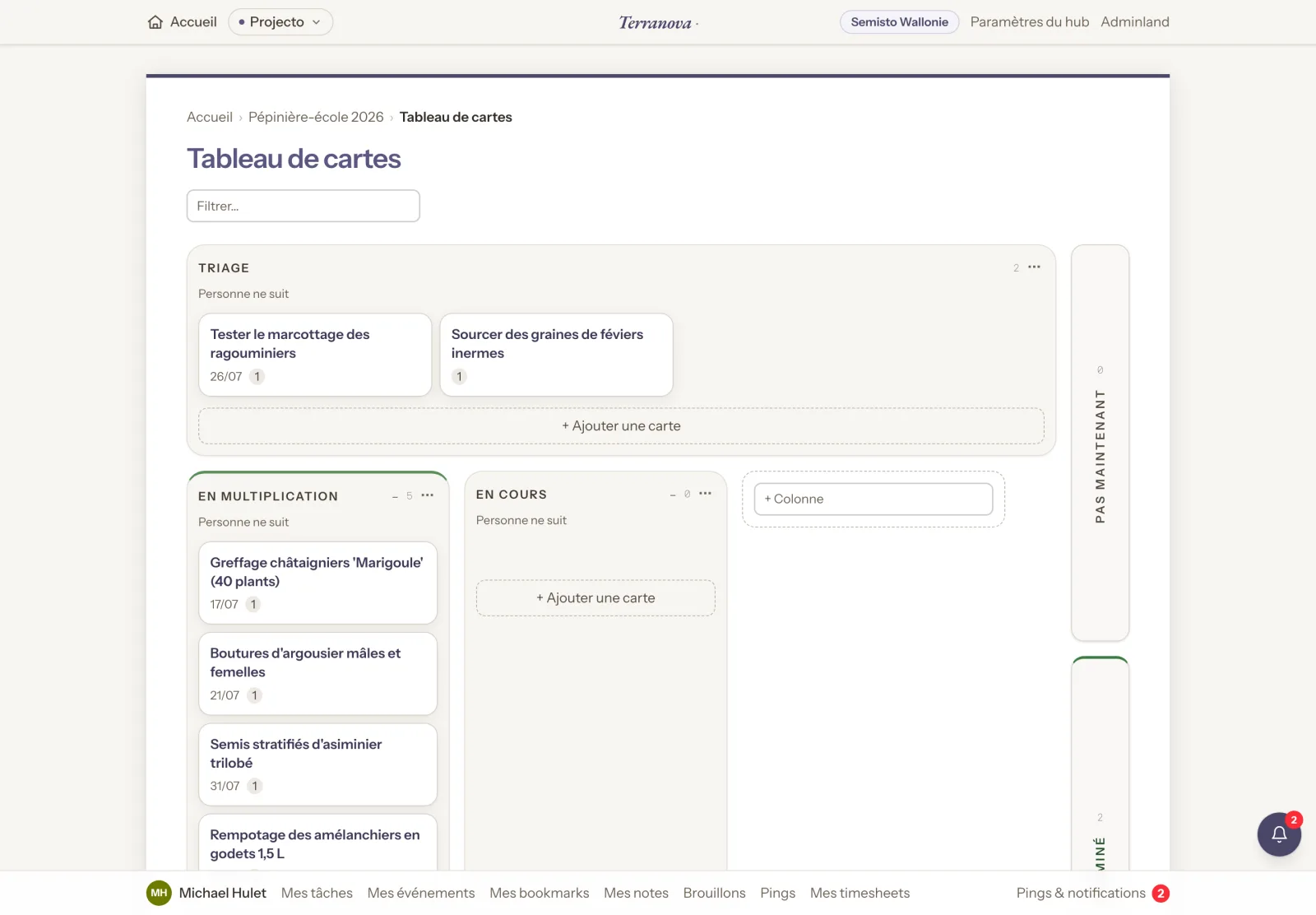Open Mes notes
The height and width of the screenshot is (915, 1316).
click(x=636, y=893)
